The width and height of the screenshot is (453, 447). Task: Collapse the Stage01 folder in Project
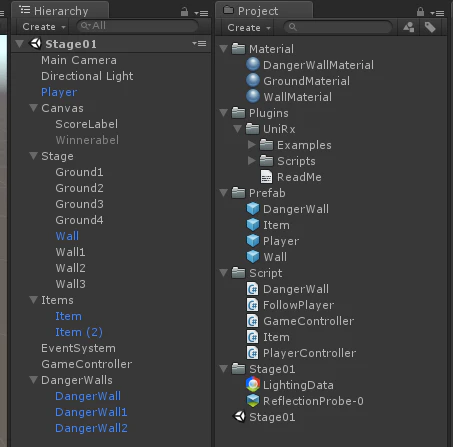tap(224, 369)
